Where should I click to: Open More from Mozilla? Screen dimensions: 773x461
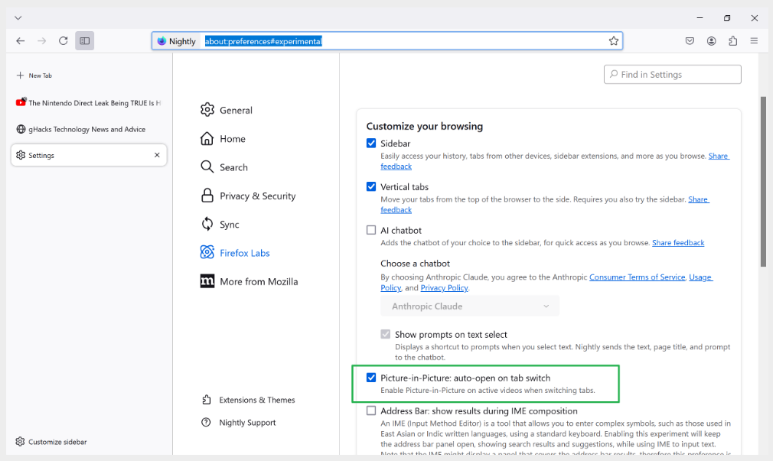click(x=249, y=282)
